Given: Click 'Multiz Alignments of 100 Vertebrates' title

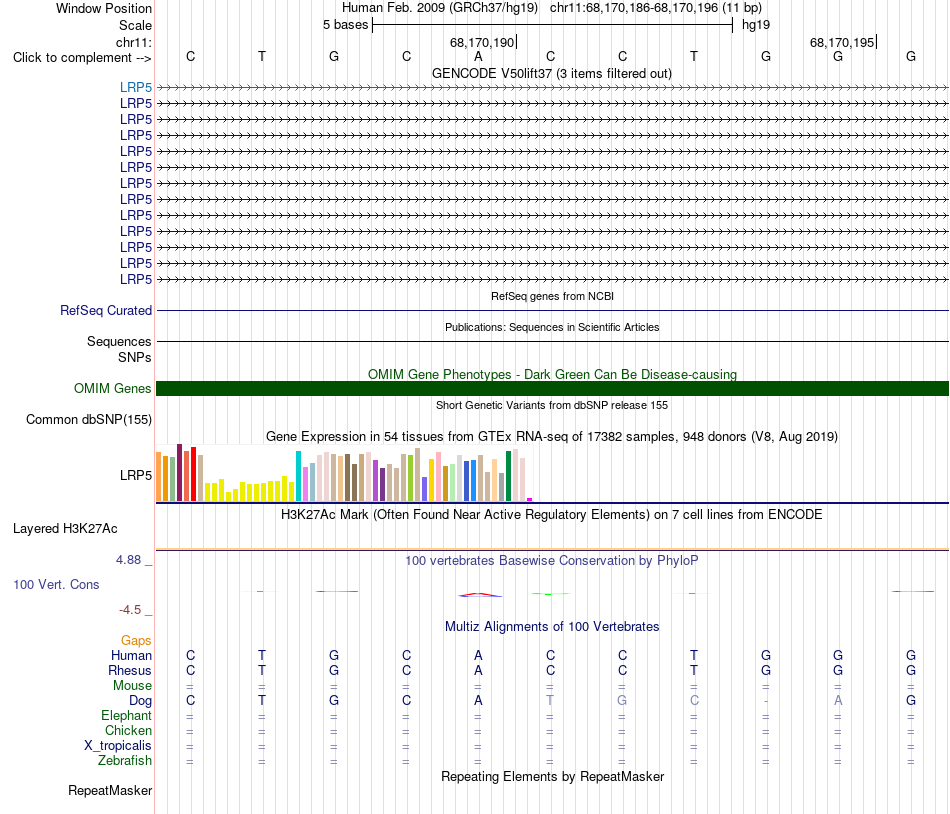Looking at the screenshot, I should point(551,626).
